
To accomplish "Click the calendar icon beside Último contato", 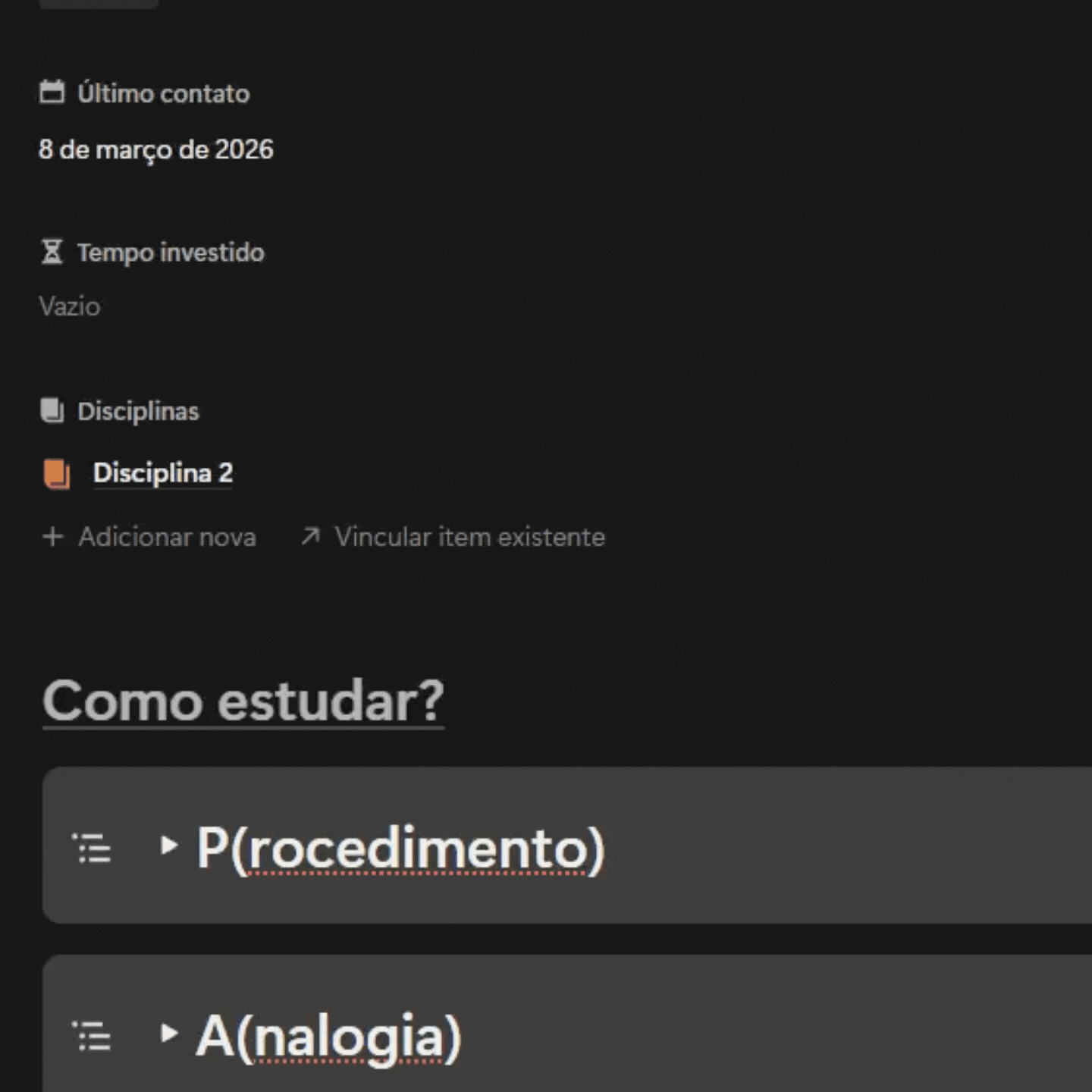I will click(x=52, y=93).
